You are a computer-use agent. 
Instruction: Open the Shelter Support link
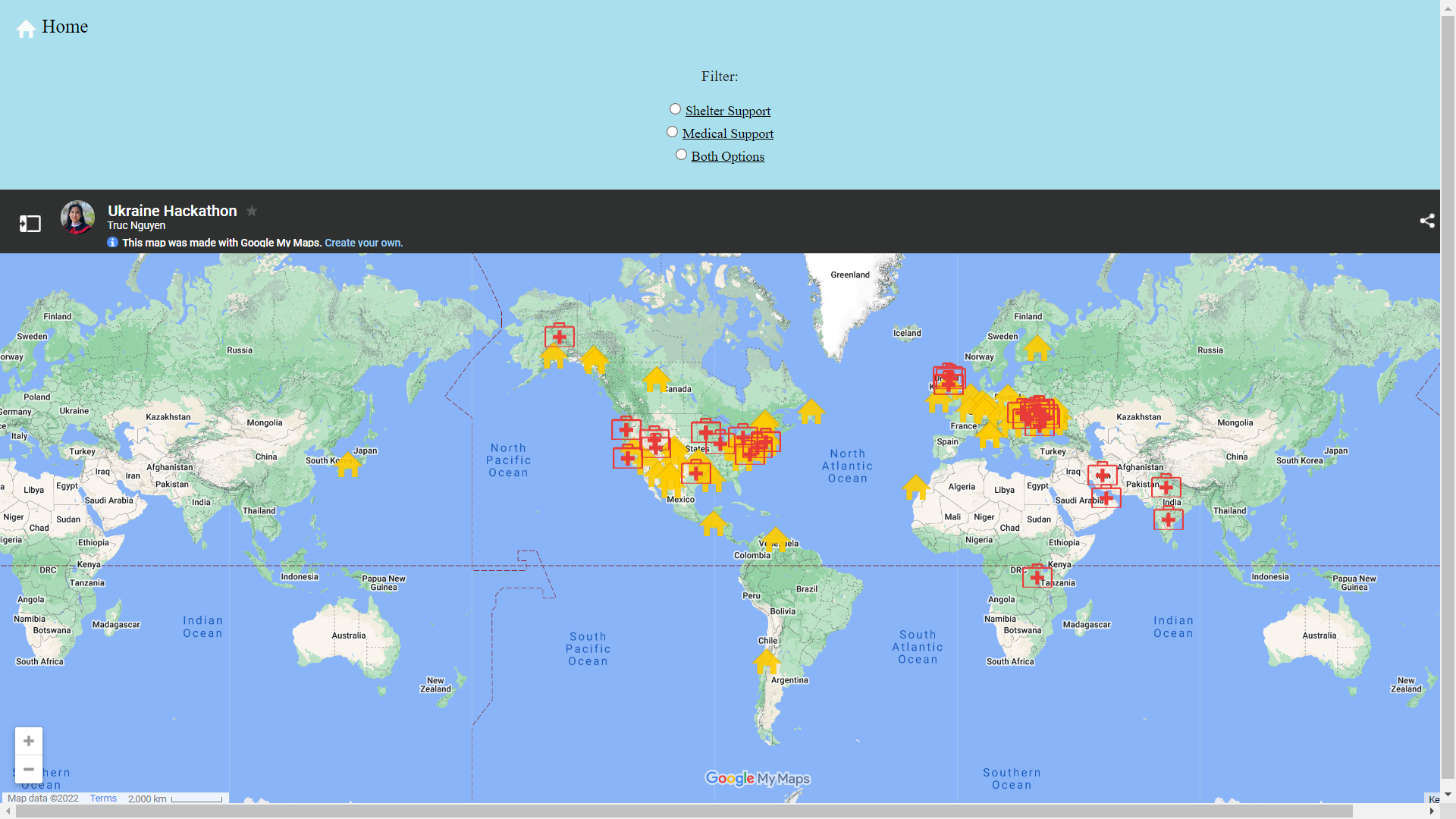tap(727, 111)
